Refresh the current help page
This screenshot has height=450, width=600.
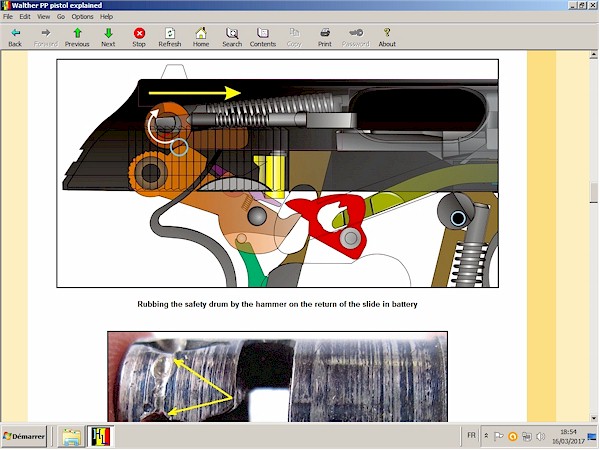coord(170,37)
